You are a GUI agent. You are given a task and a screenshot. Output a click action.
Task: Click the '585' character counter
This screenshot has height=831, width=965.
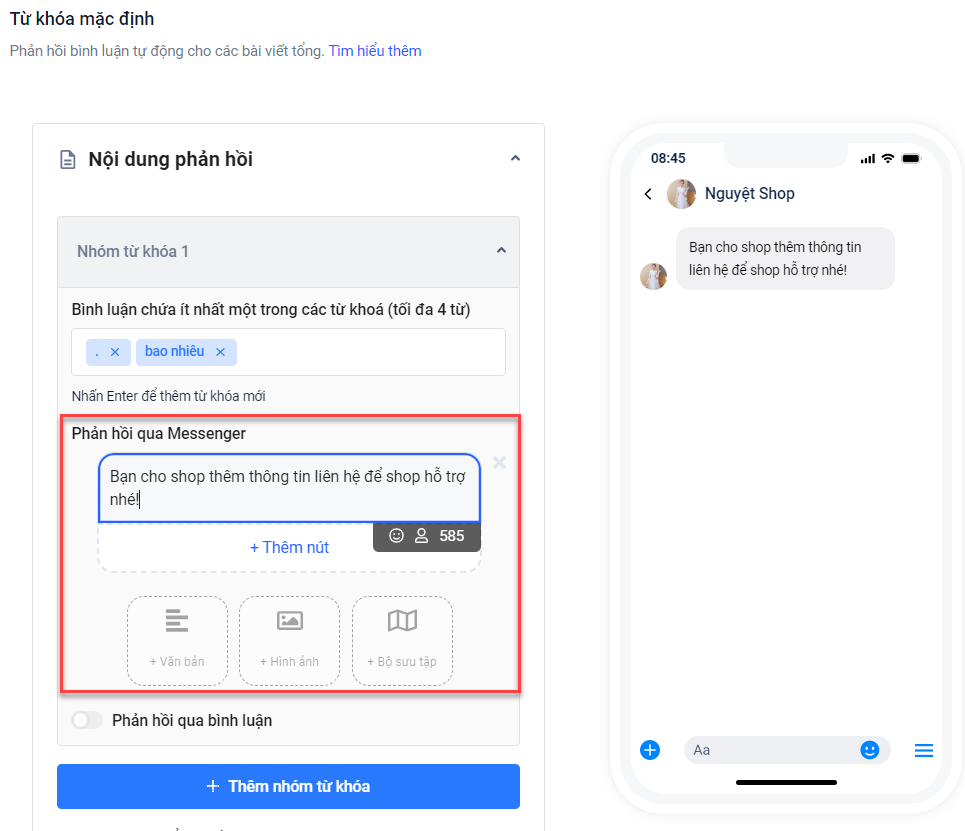click(452, 536)
